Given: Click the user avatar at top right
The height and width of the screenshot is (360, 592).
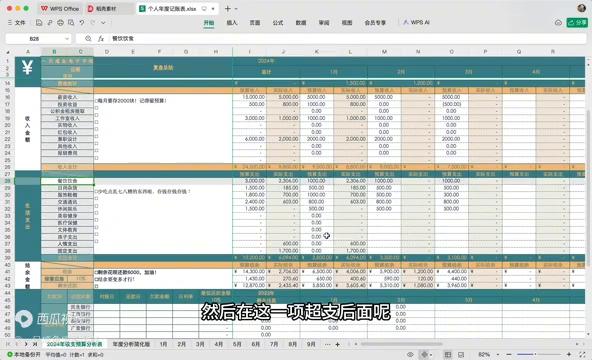Looking at the screenshot, I should 581,8.
